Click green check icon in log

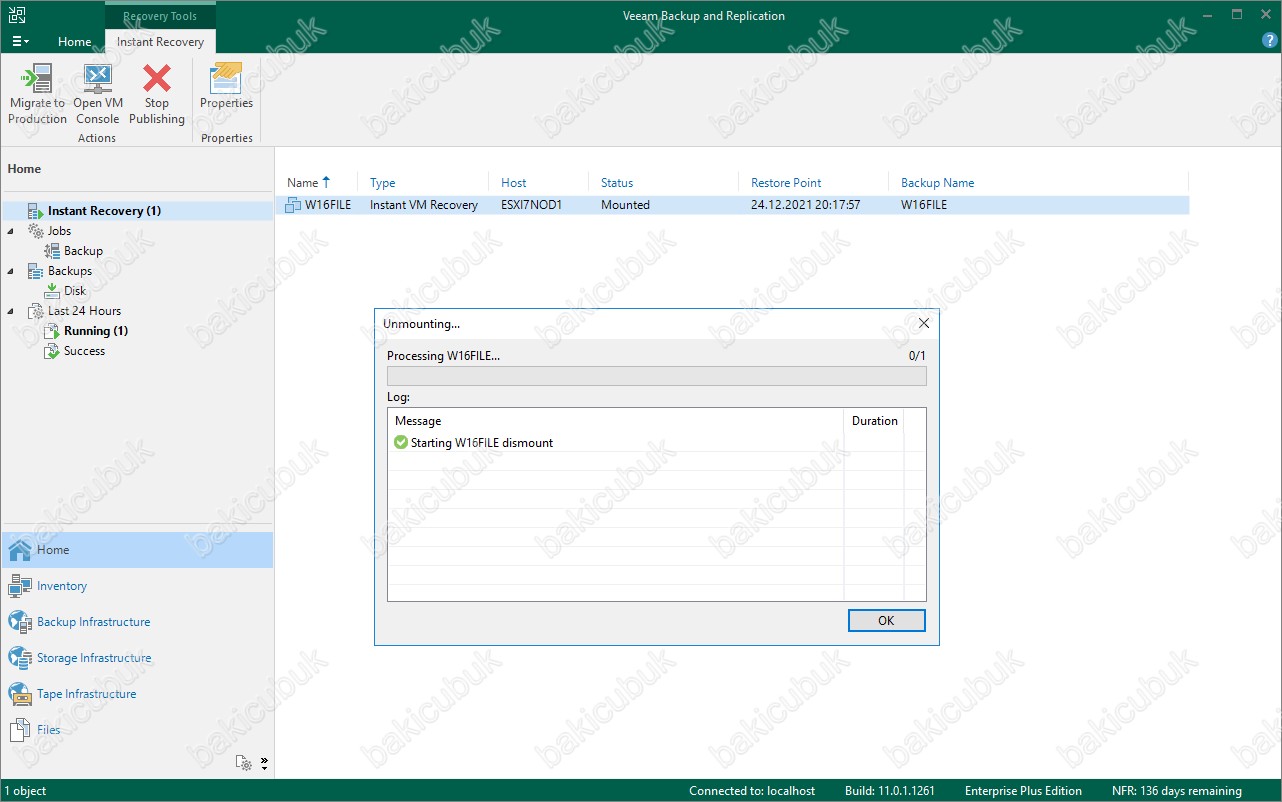[x=401, y=442]
